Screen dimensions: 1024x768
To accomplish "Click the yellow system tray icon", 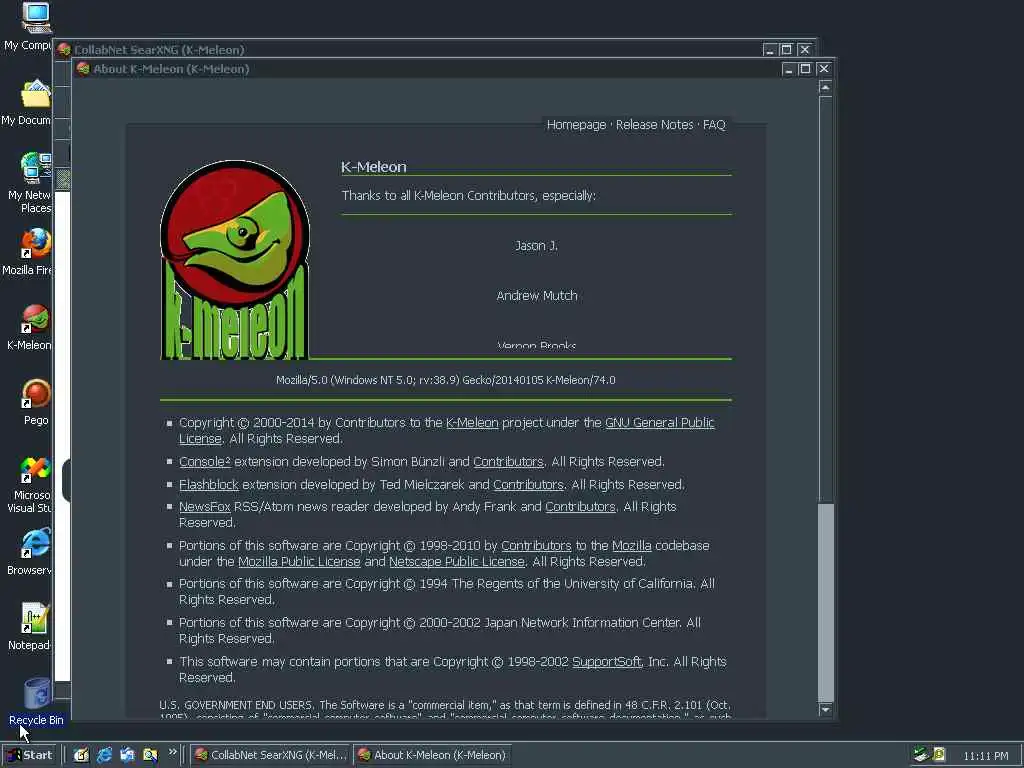I will click(x=939, y=754).
